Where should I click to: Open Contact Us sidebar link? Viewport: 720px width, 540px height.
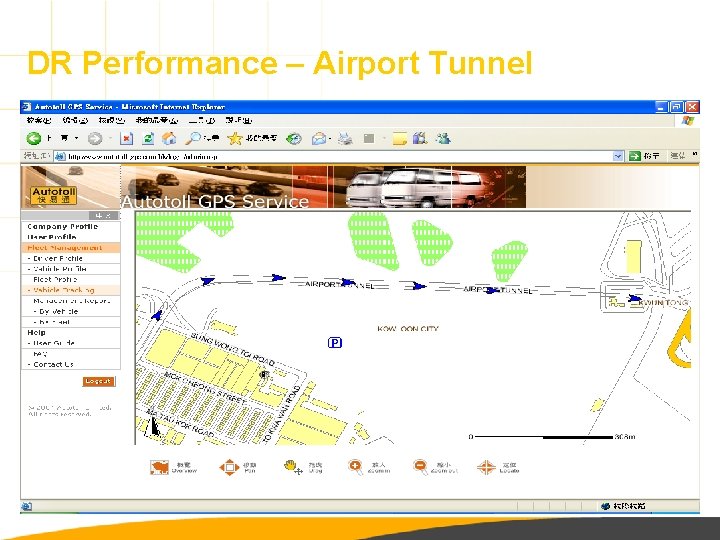tap(53, 364)
